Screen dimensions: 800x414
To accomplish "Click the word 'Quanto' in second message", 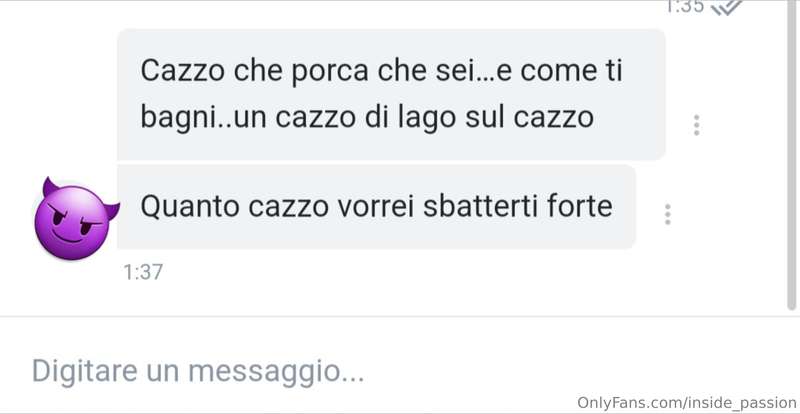I will tap(190, 207).
